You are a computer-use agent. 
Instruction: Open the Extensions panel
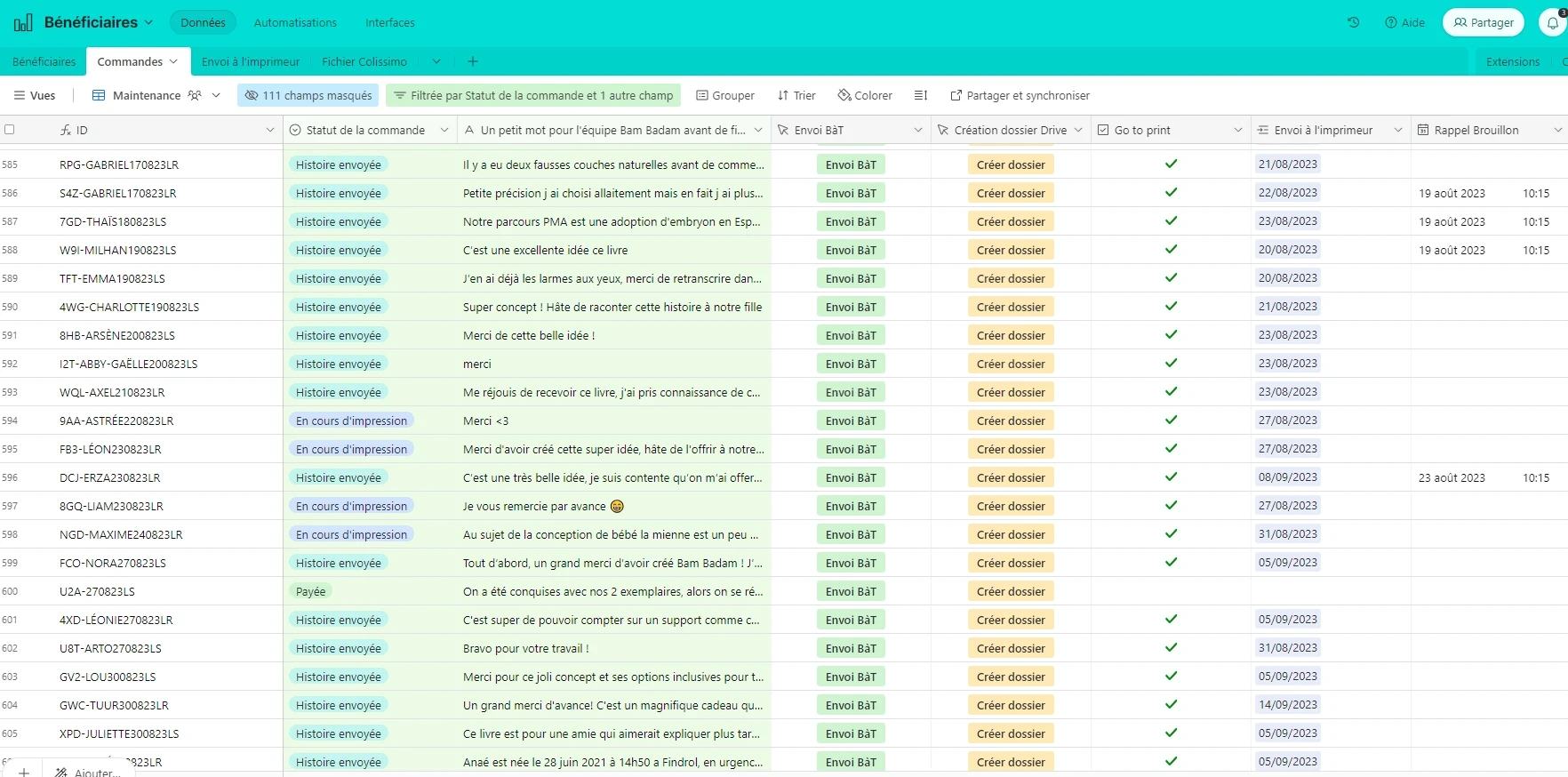(1513, 61)
